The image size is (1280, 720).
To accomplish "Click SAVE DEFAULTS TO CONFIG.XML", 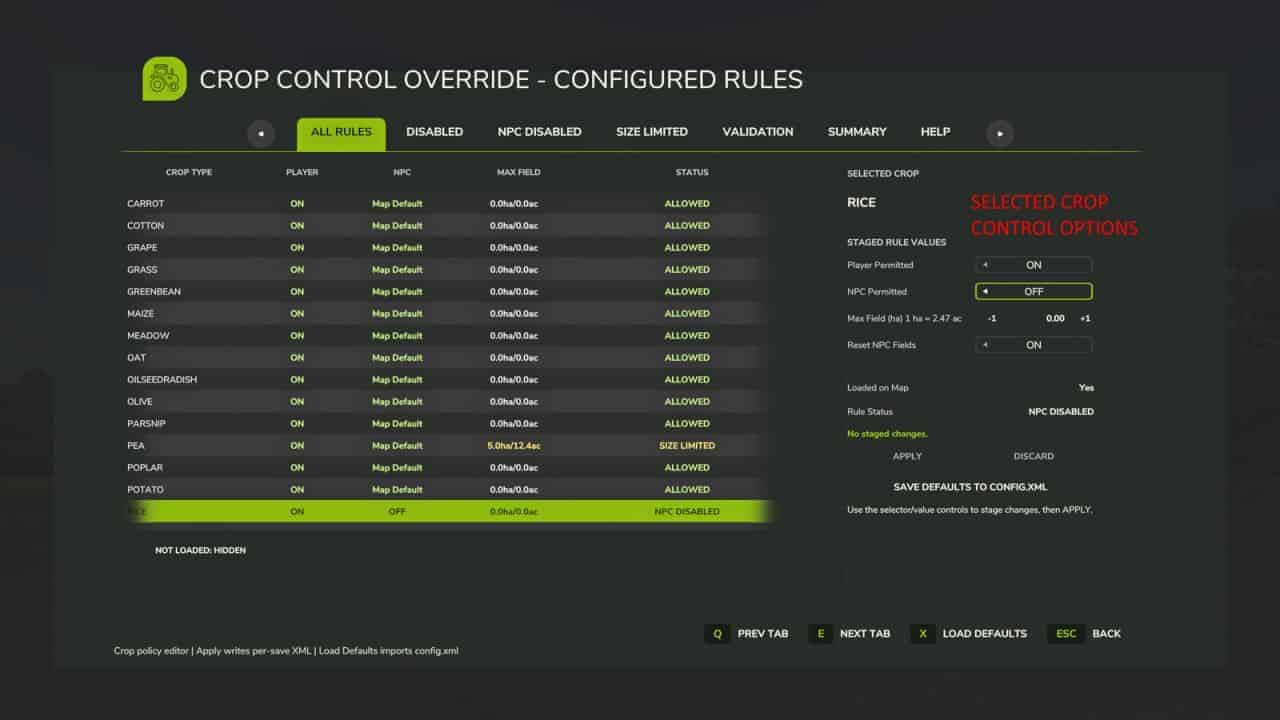I will [970, 487].
